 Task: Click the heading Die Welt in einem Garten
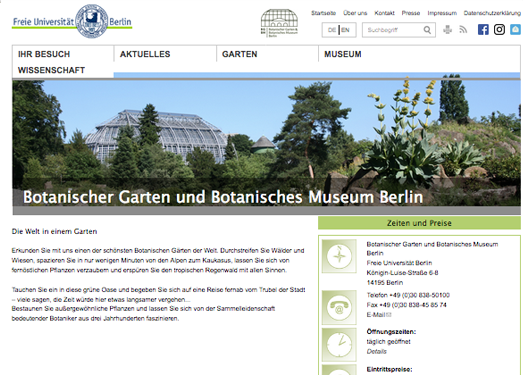click(54, 231)
